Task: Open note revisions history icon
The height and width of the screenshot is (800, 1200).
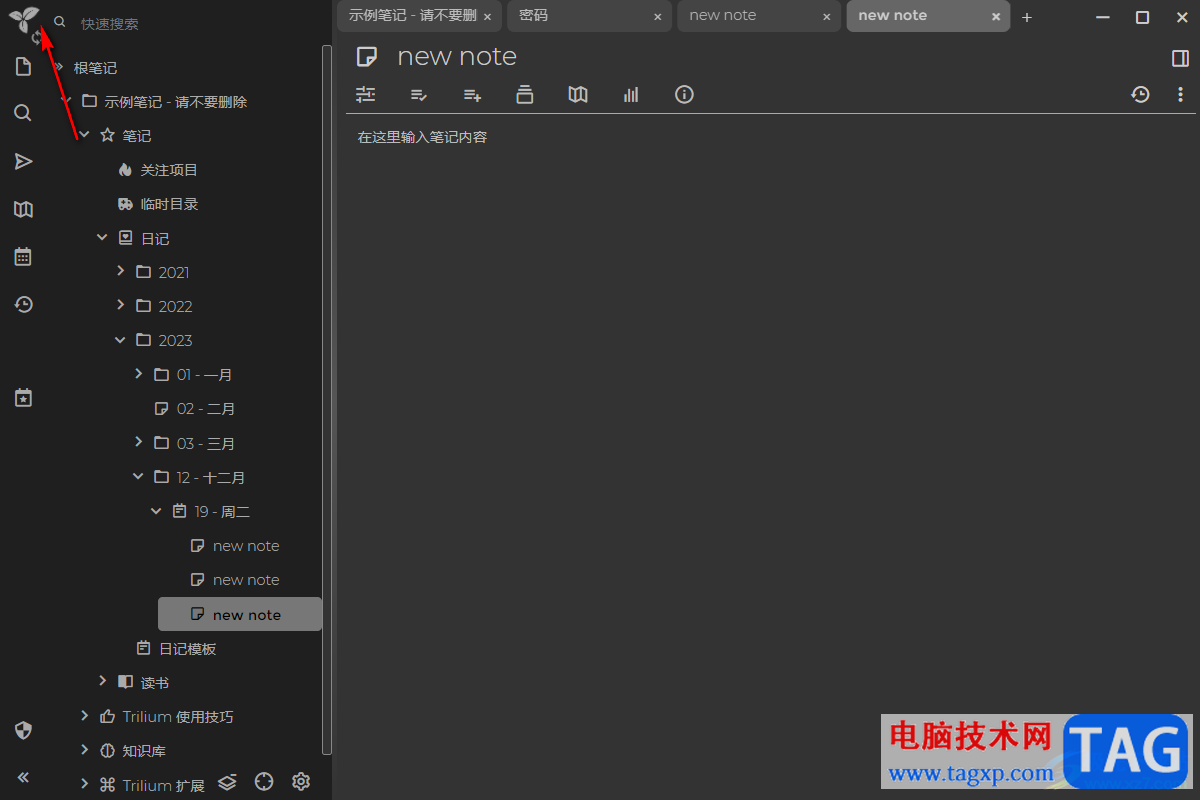Action: coord(1140,94)
